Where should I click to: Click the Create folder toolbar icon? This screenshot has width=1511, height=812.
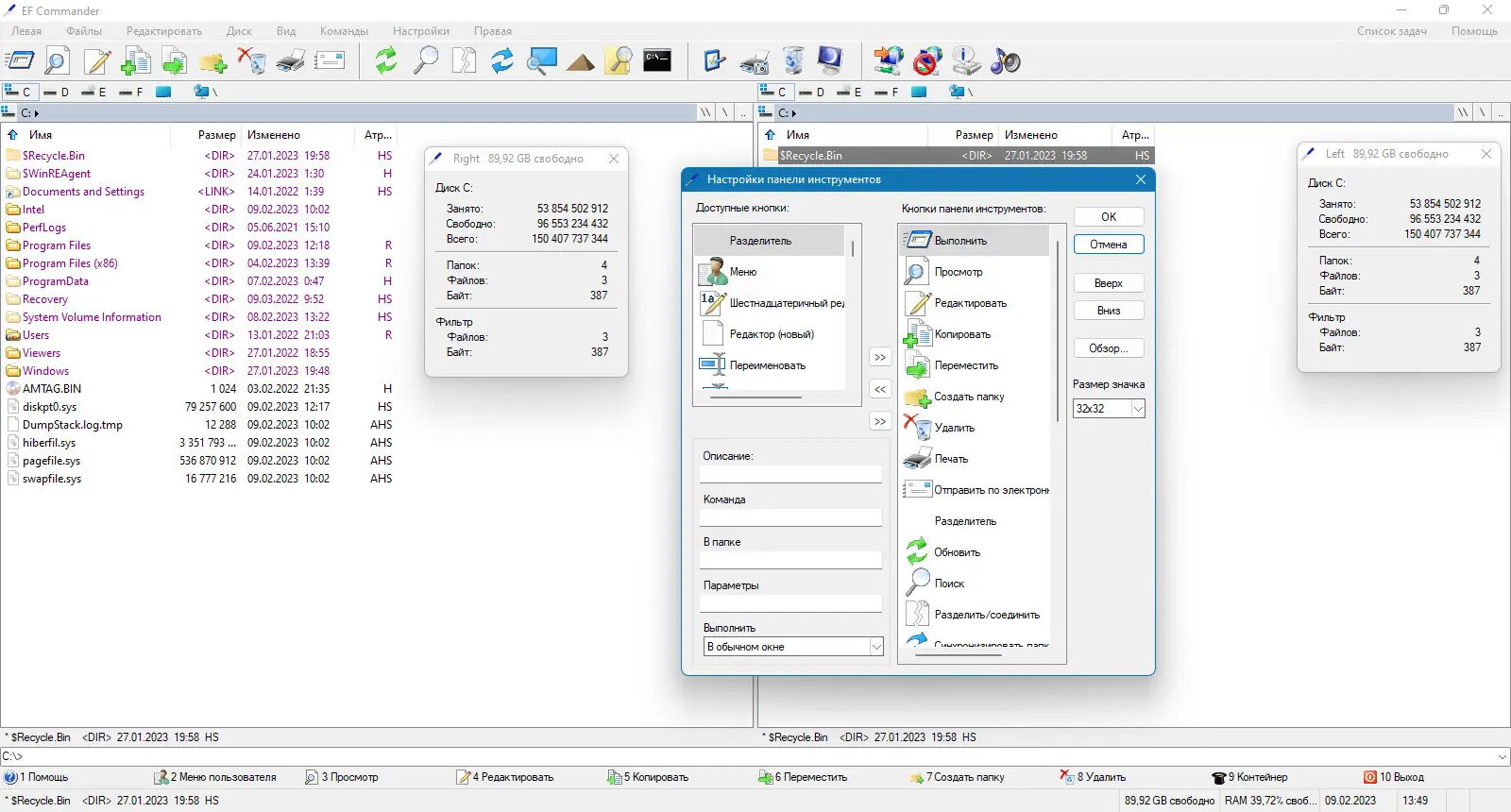(x=213, y=61)
